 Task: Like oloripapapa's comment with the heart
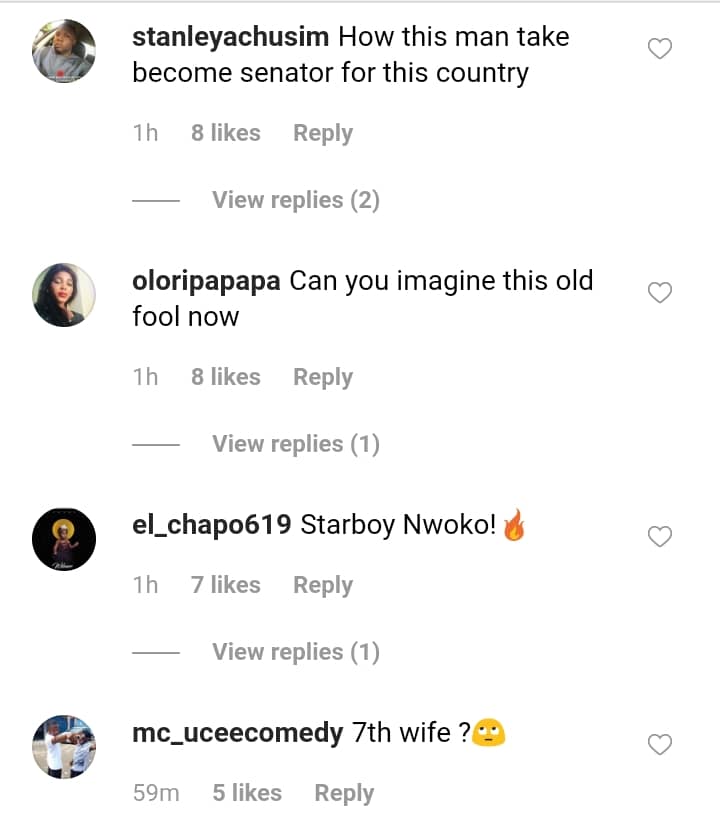(660, 292)
